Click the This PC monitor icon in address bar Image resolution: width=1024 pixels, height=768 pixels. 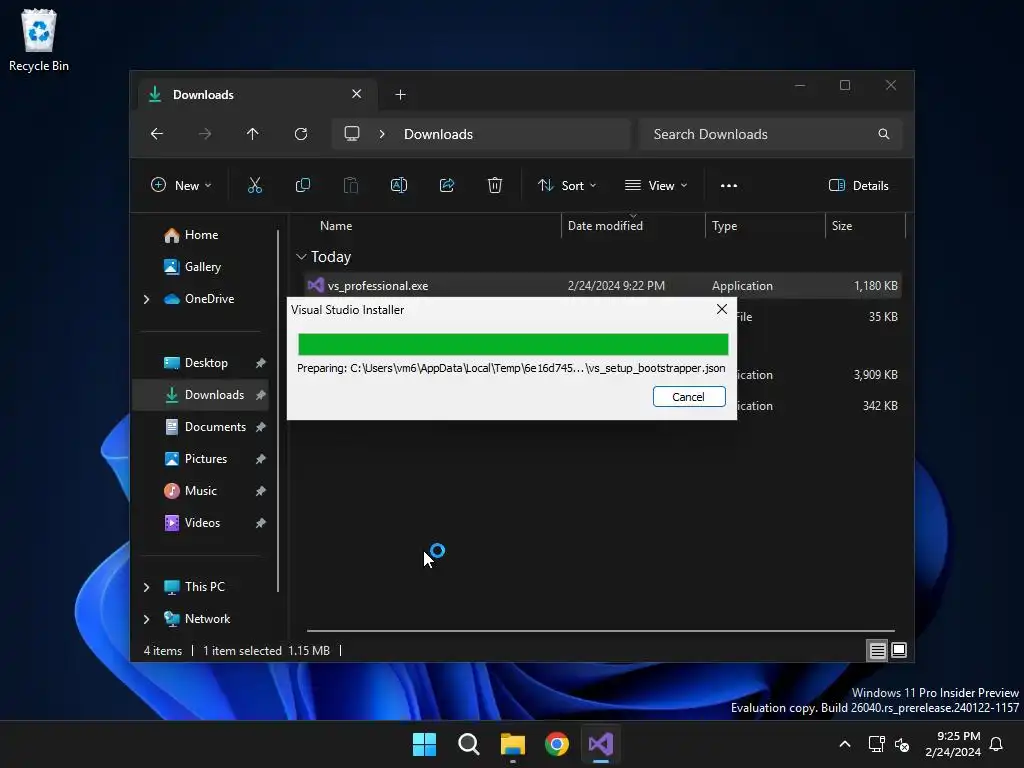coord(352,134)
